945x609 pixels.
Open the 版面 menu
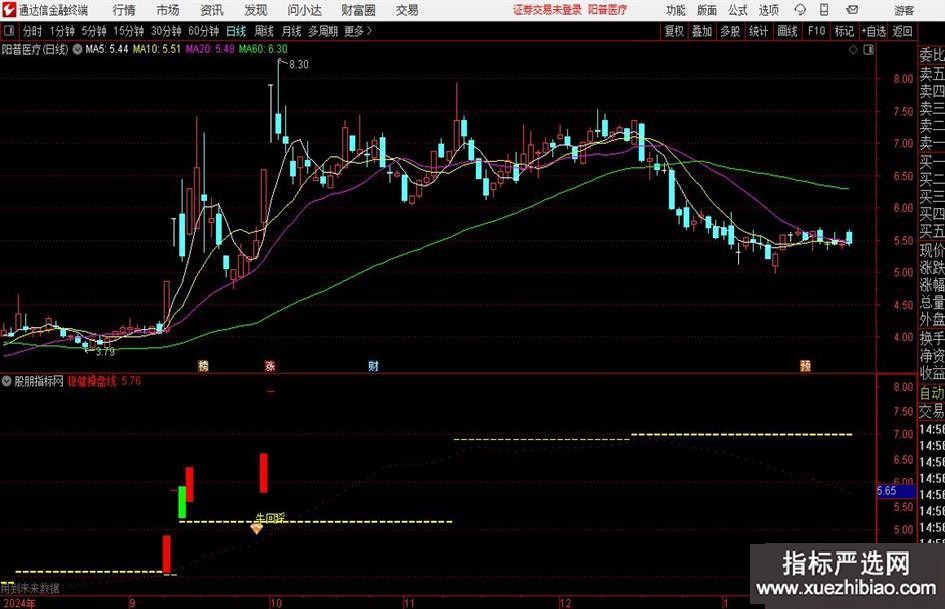[707, 10]
